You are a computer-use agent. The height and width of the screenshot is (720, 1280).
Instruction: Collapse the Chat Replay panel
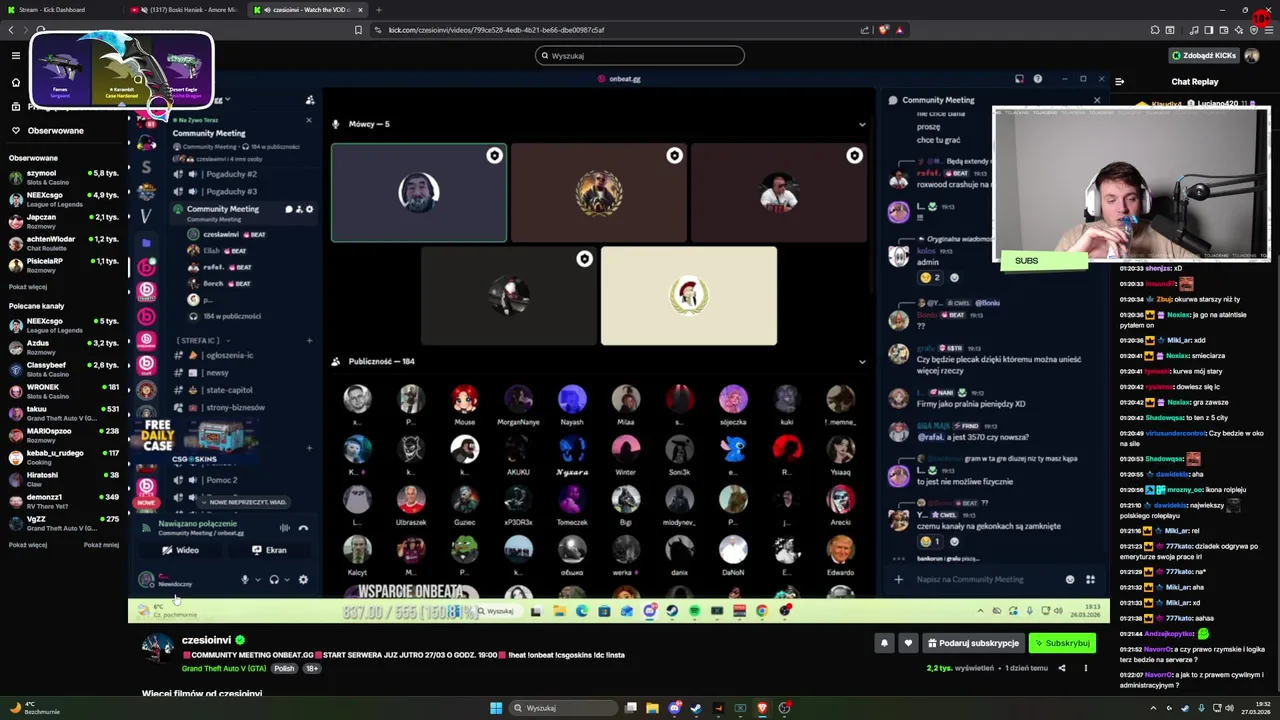tap(1120, 82)
